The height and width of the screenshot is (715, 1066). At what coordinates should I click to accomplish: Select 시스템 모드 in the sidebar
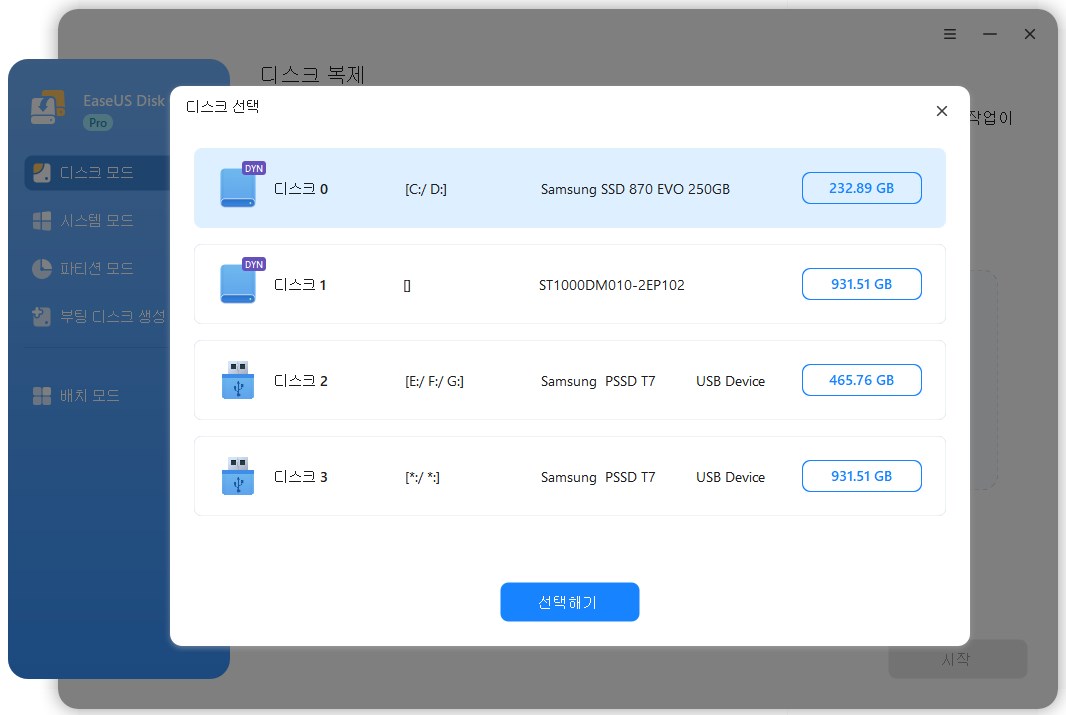point(96,221)
